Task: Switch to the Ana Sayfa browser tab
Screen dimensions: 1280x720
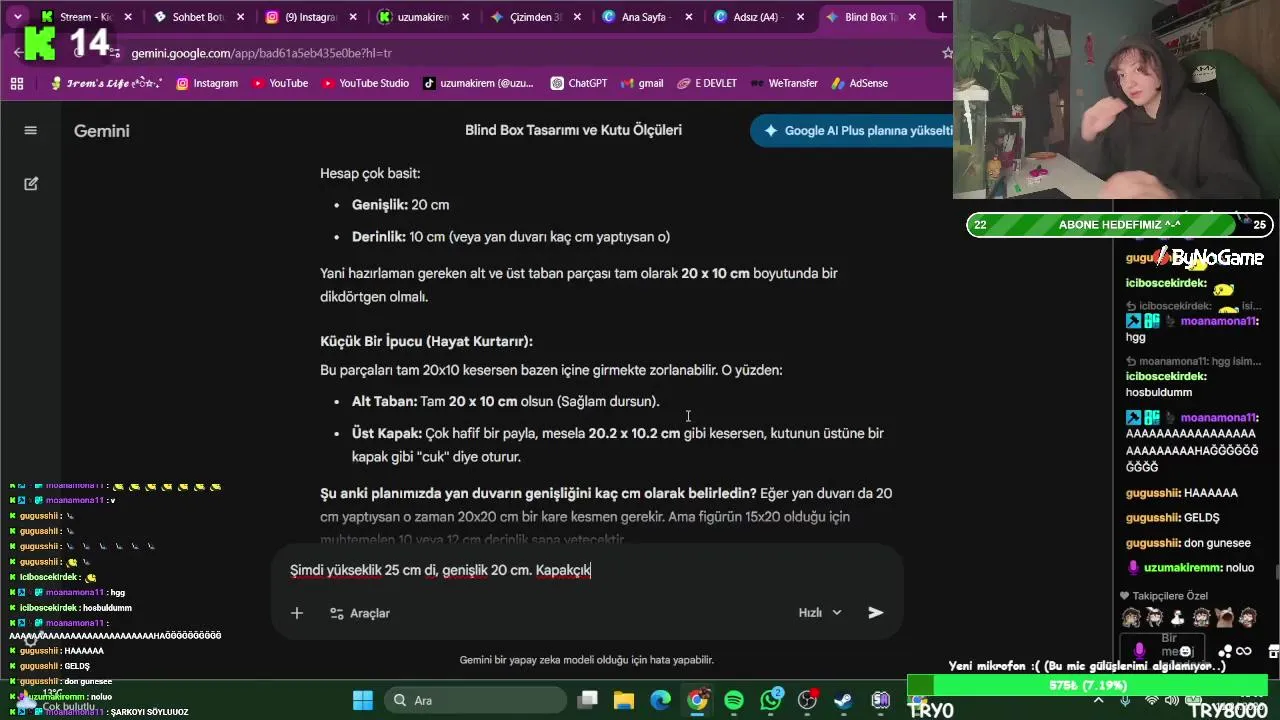Action: [647, 17]
